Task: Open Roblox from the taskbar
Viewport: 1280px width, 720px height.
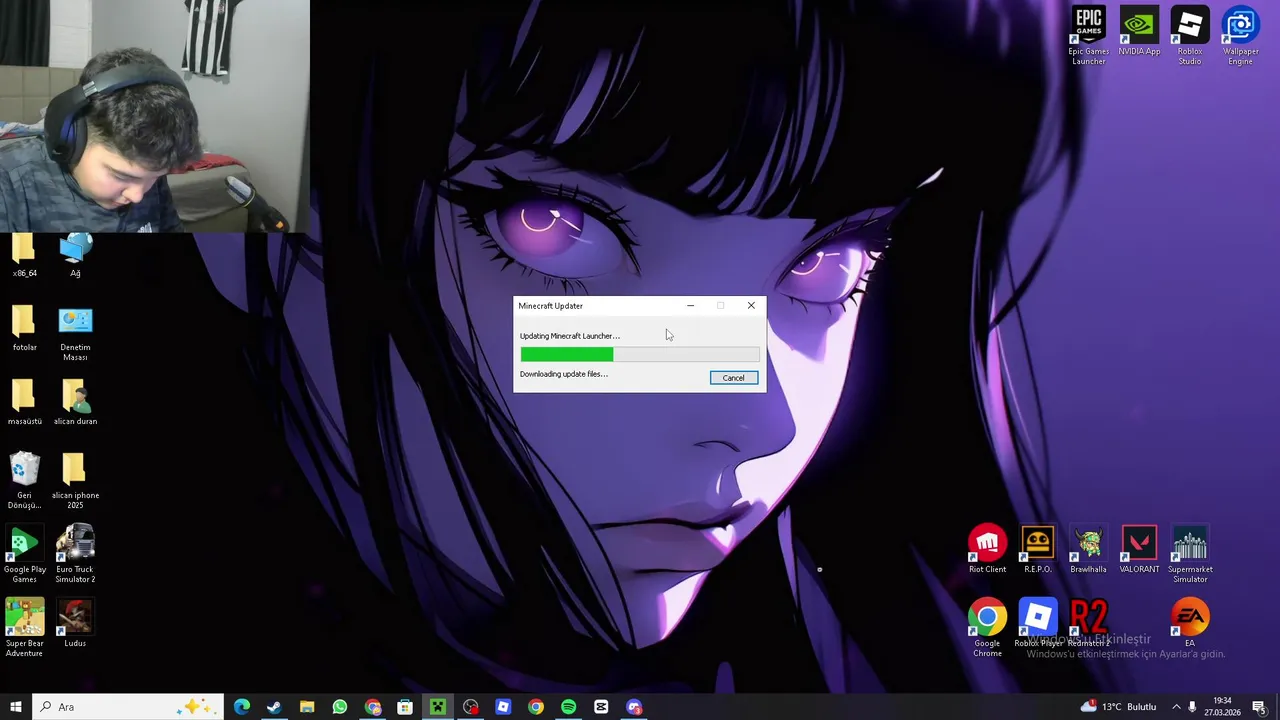Action: pos(503,707)
